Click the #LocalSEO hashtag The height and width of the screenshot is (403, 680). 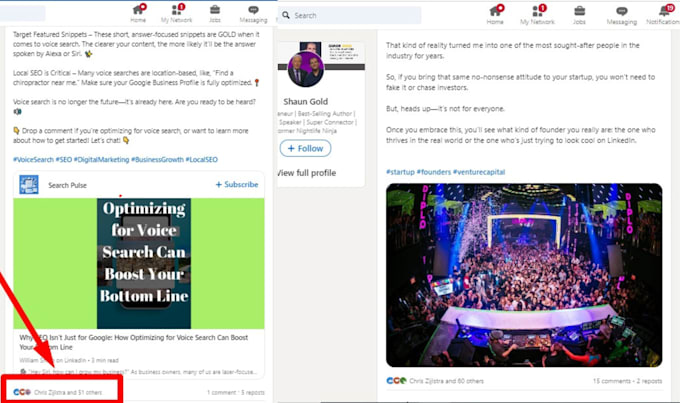pyautogui.click(x=202, y=160)
